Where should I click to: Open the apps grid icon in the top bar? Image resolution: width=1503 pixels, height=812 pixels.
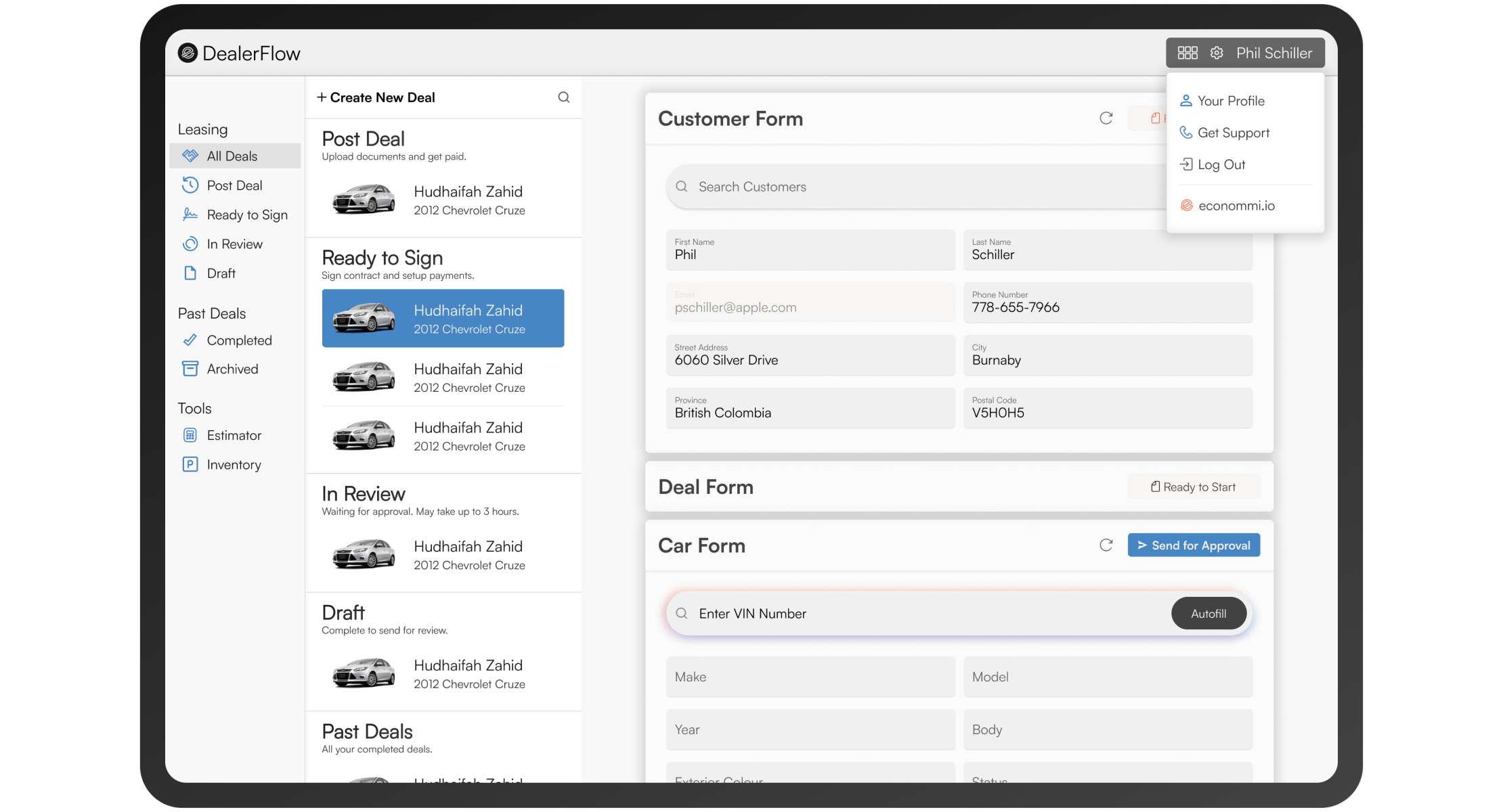(1188, 52)
